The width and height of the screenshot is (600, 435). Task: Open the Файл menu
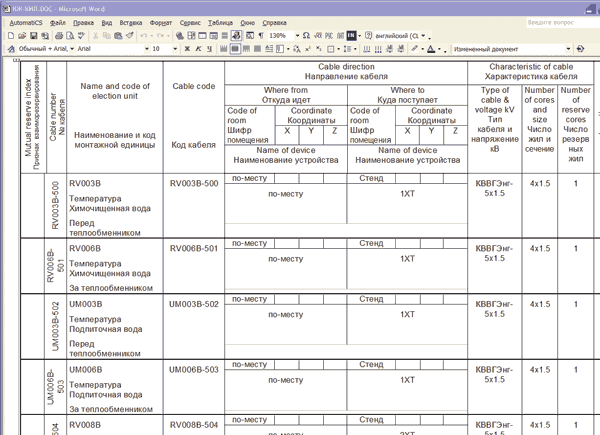point(58,23)
